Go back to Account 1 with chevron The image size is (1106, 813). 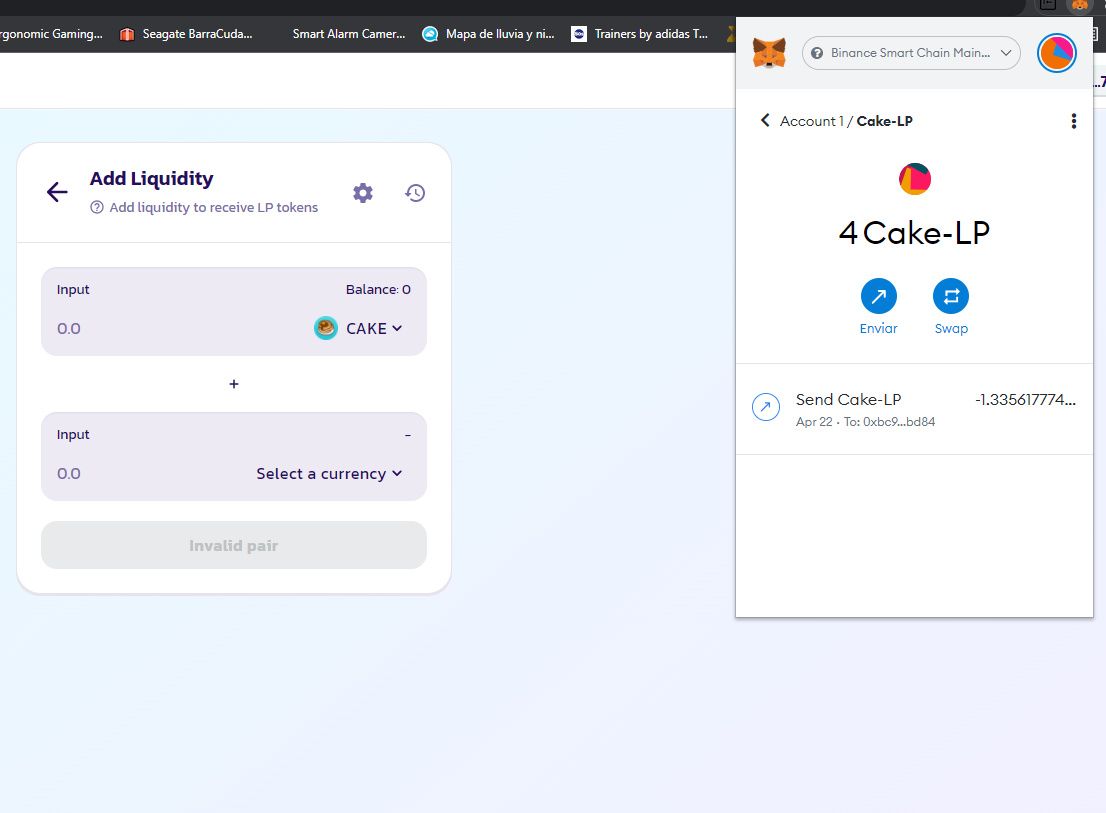click(x=765, y=121)
